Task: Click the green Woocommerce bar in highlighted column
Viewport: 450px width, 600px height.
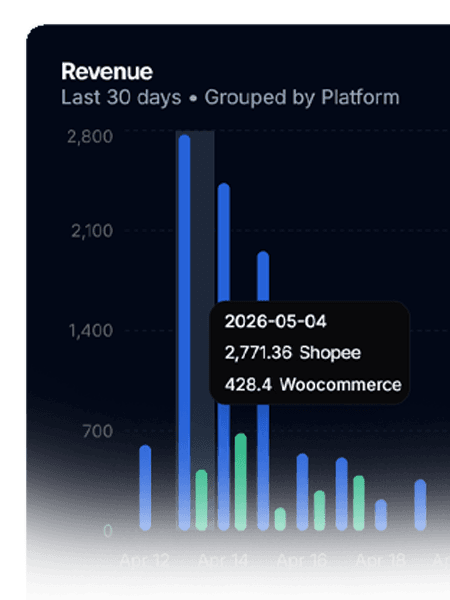Action: coord(201,500)
